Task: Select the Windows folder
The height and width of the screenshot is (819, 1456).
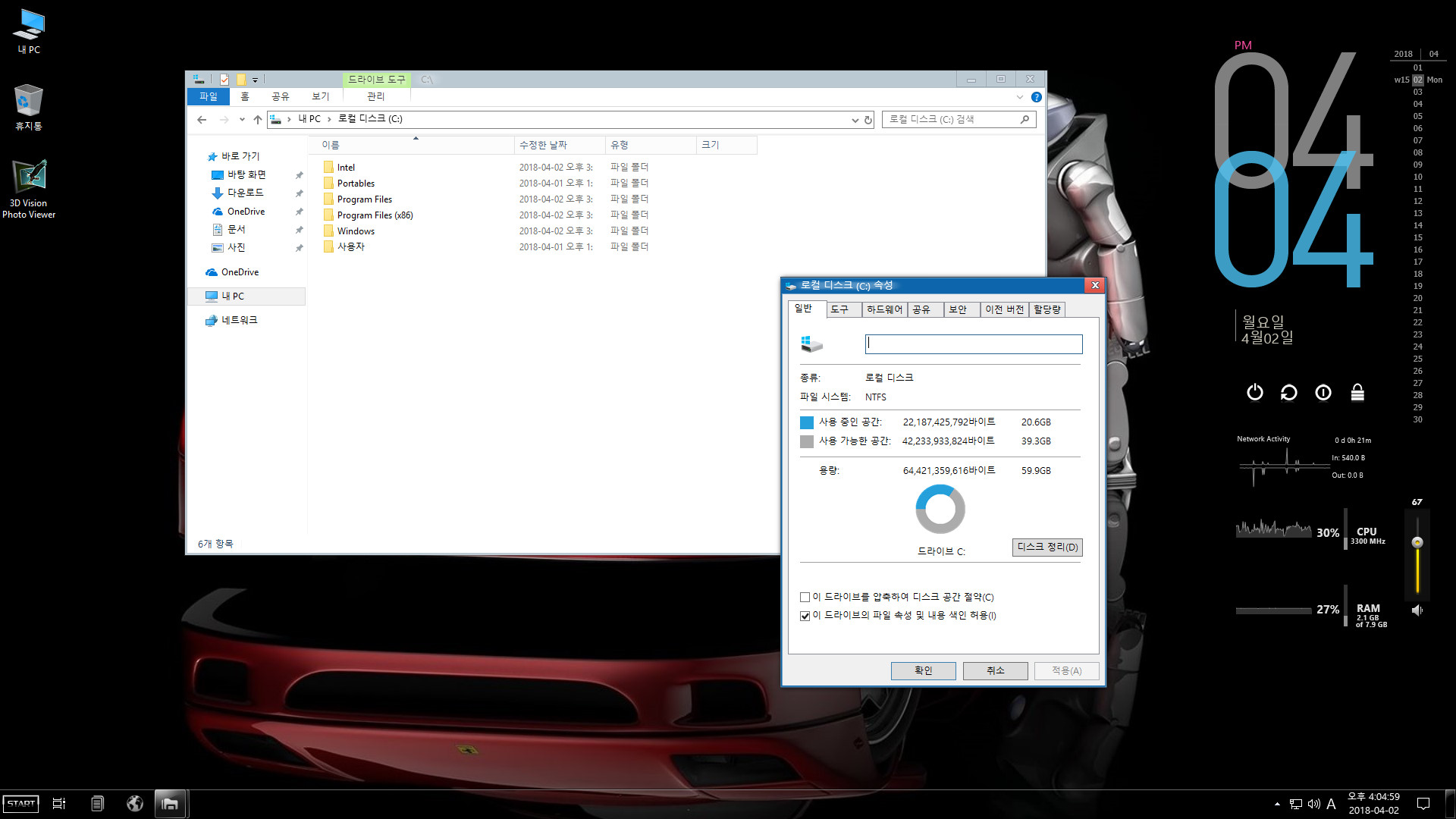Action: [x=356, y=231]
